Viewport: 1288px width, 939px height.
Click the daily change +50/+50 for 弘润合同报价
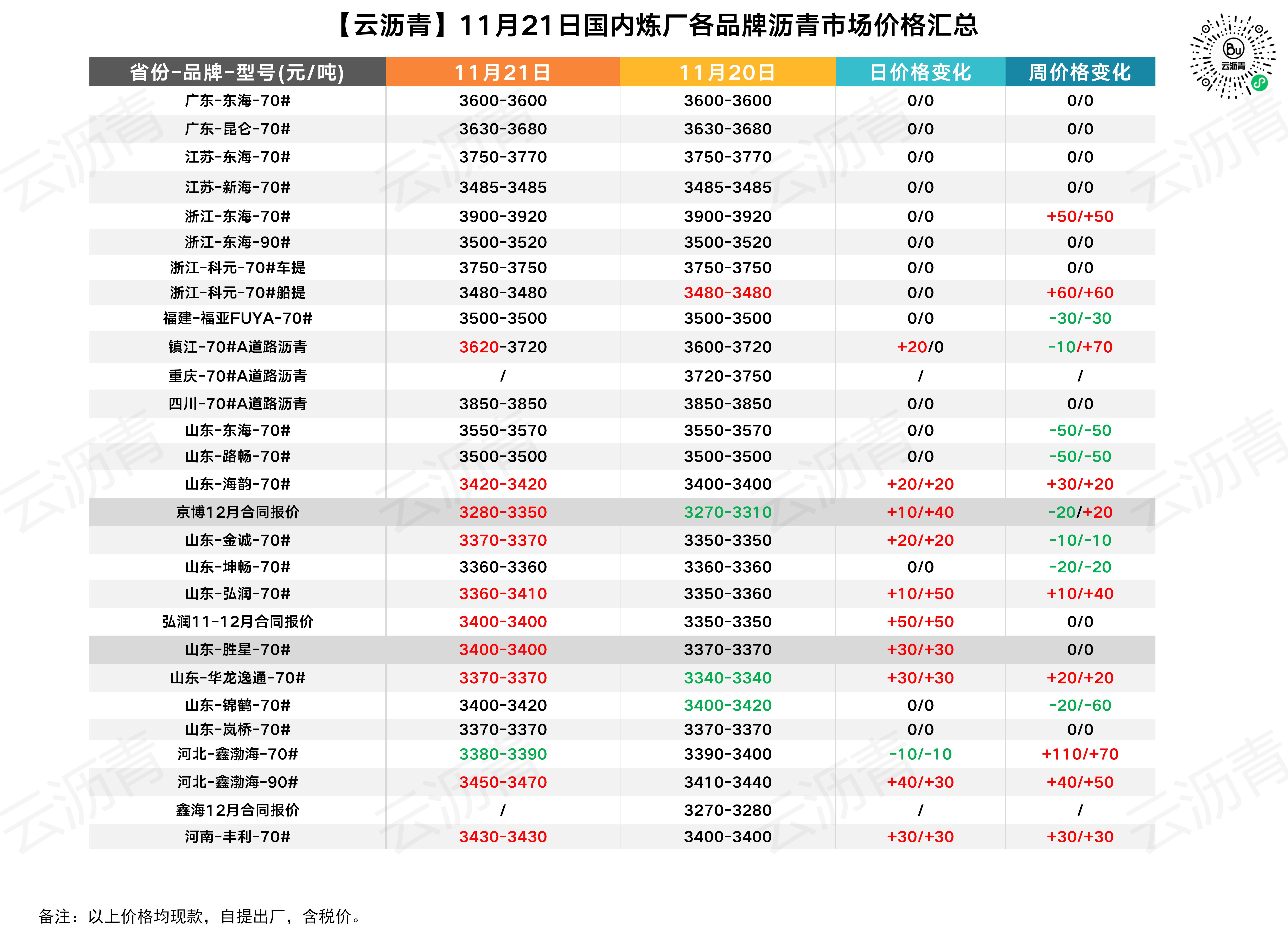click(x=920, y=621)
